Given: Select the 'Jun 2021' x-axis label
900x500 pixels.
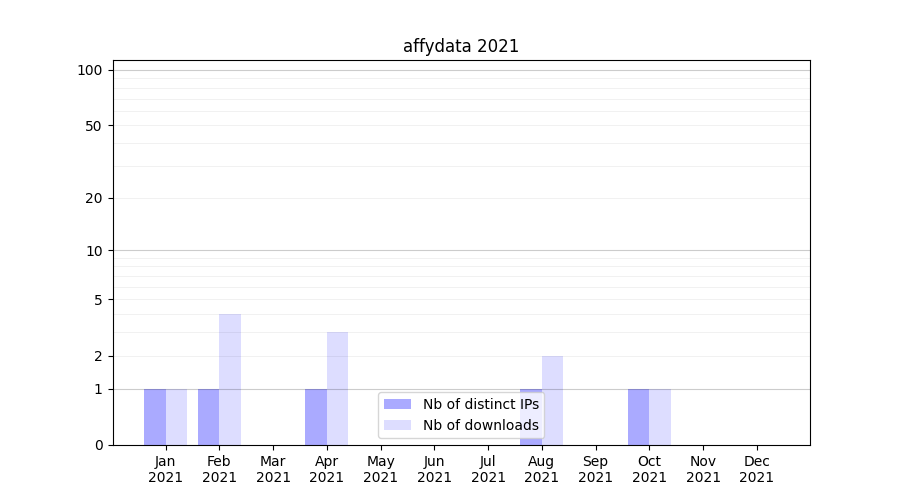Looking at the screenshot, I should click(x=434, y=469).
